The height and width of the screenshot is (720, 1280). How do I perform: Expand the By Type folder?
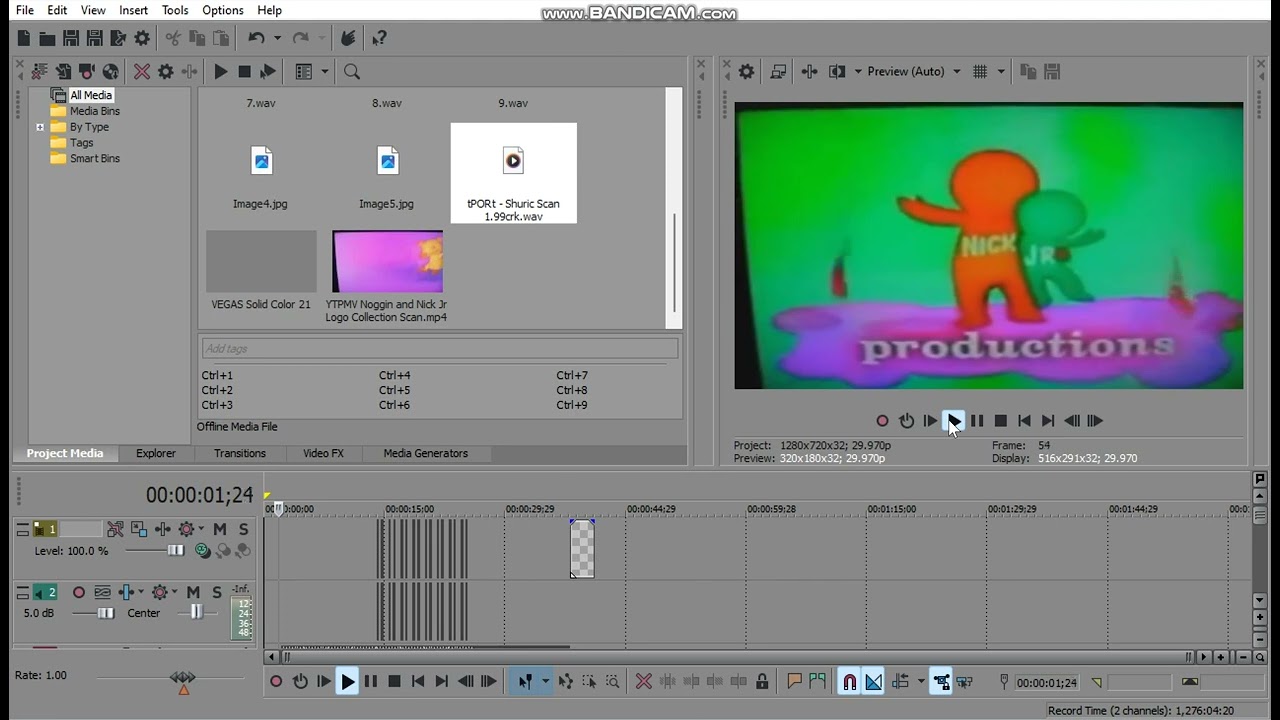pos(40,127)
